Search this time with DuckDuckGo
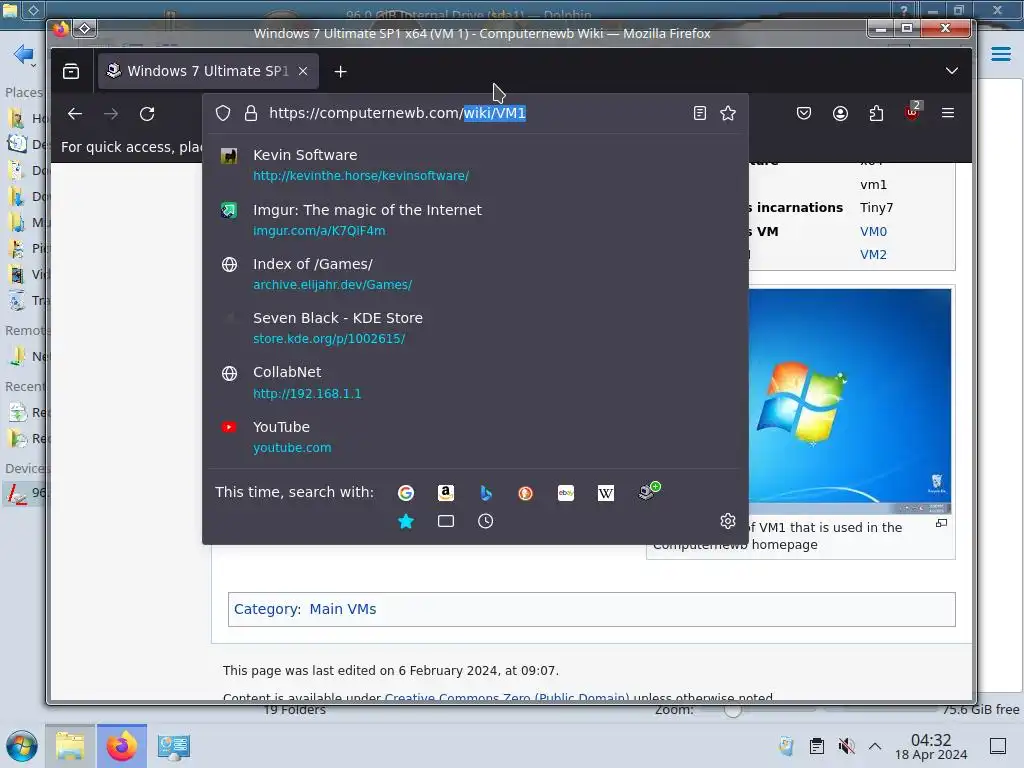The width and height of the screenshot is (1024, 768). tap(526, 493)
